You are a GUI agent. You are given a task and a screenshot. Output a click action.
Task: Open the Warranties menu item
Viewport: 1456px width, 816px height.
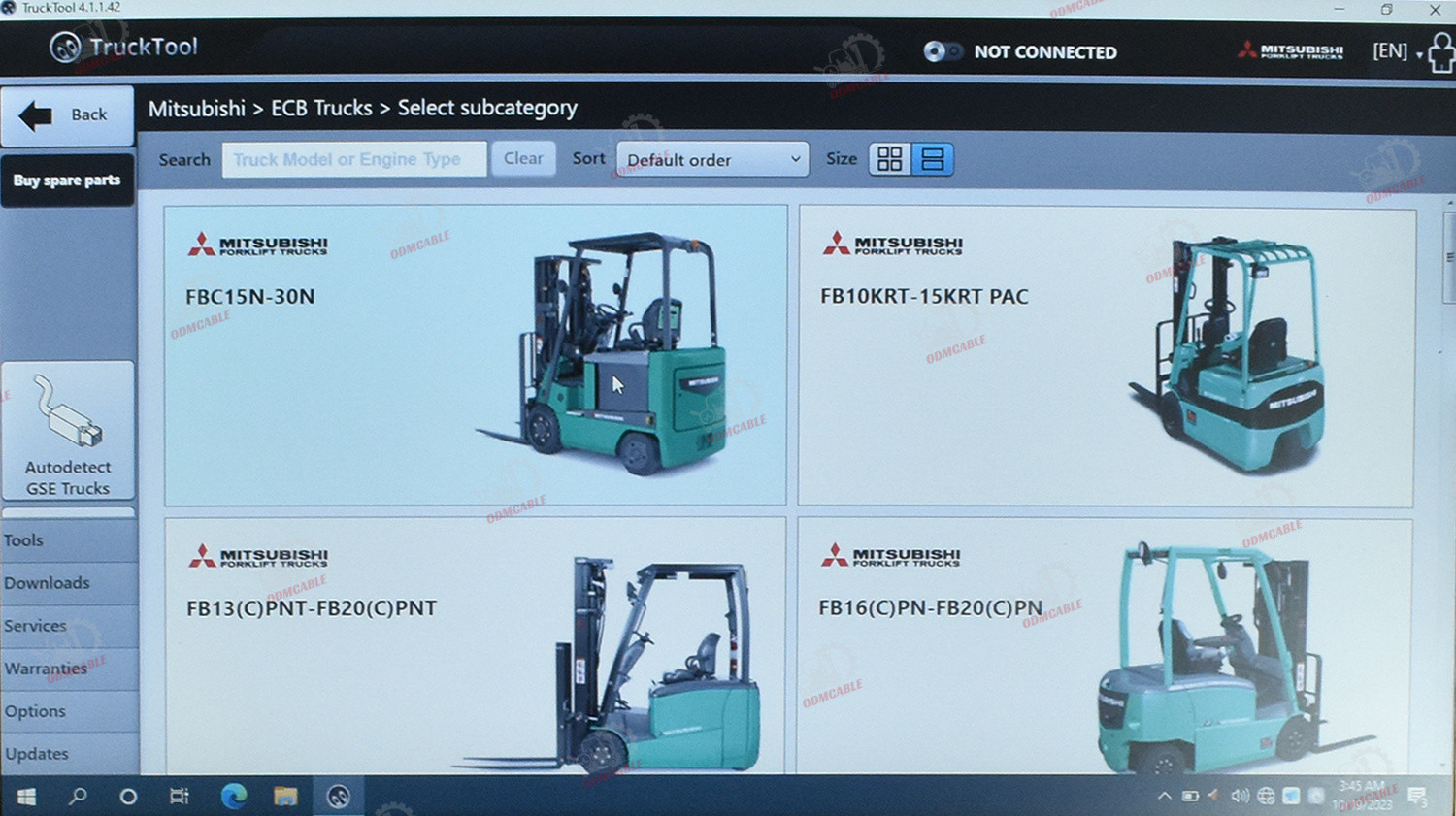tap(69, 669)
